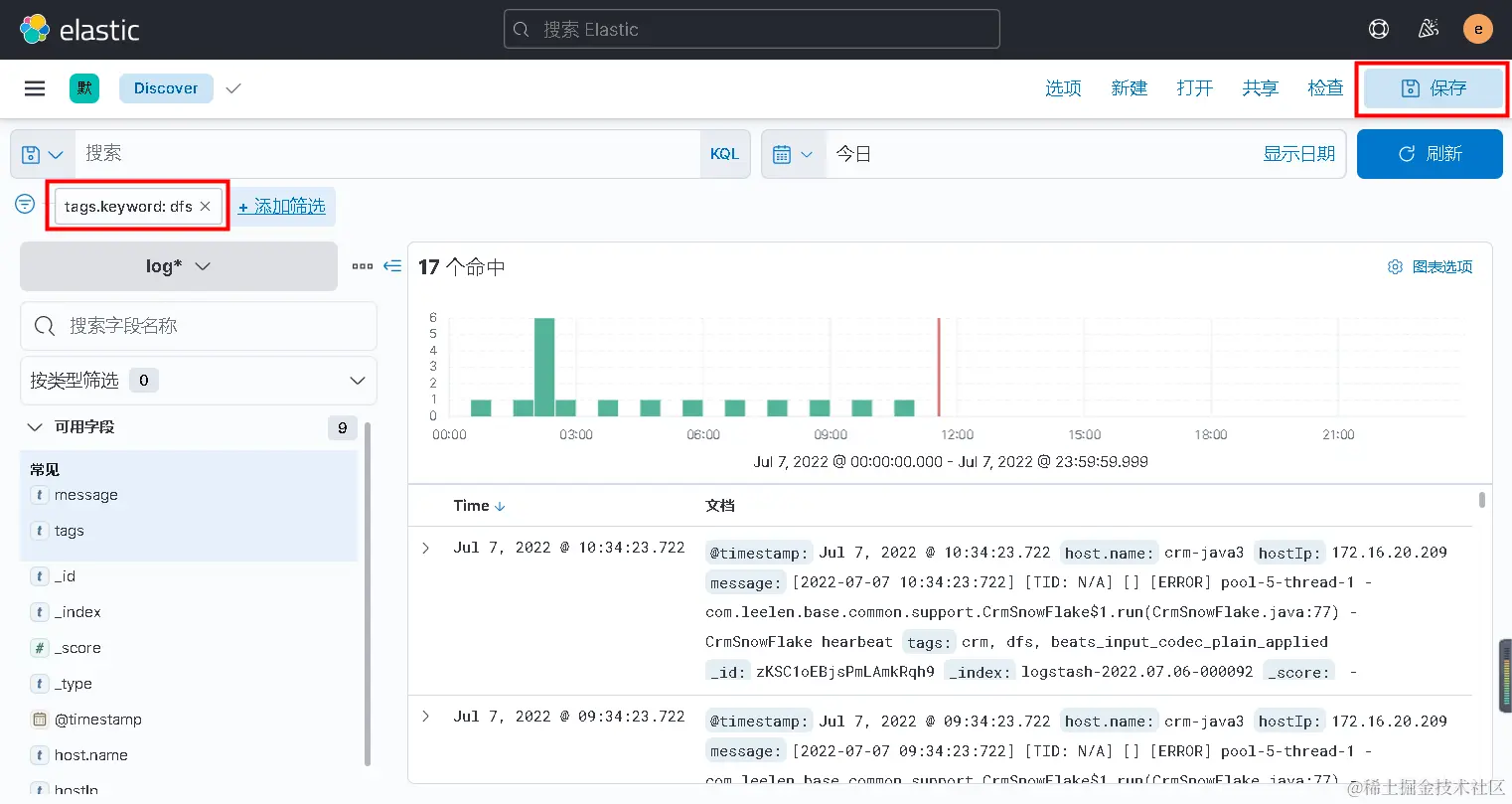1512x804 pixels.
Task: Click the add filter link
Action: (x=282, y=206)
